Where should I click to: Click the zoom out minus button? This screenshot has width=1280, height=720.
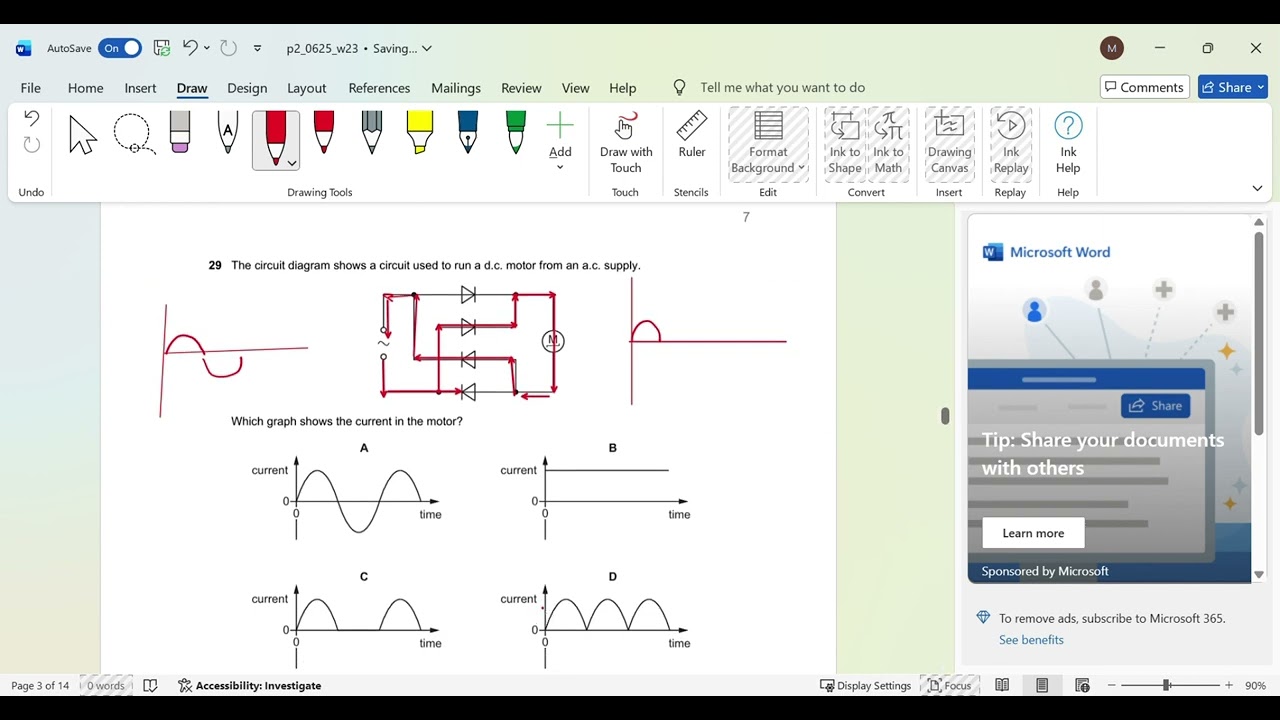[x=1112, y=686]
